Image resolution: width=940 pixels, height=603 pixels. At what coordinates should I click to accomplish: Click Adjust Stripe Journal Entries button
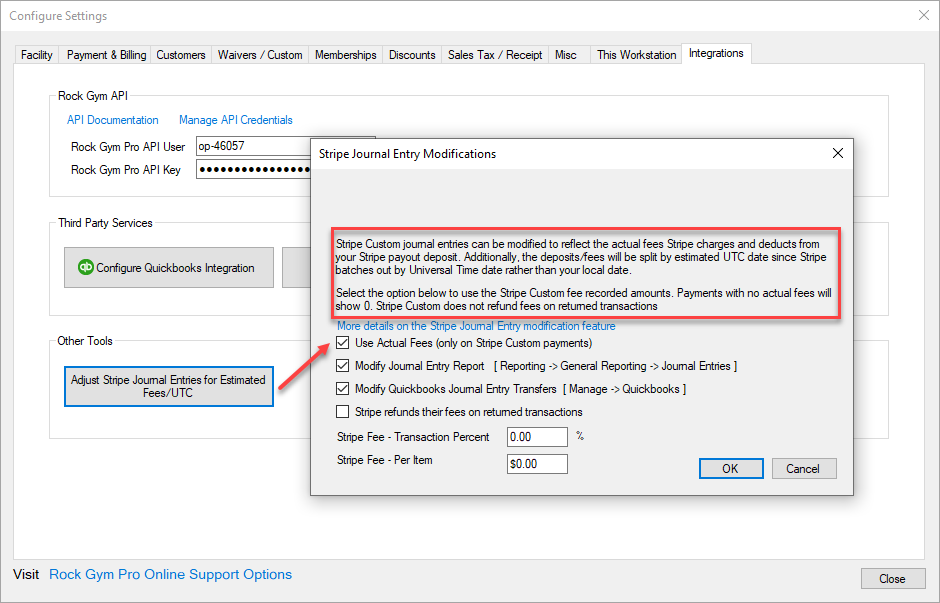pyautogui.click(x=169, y=387)
